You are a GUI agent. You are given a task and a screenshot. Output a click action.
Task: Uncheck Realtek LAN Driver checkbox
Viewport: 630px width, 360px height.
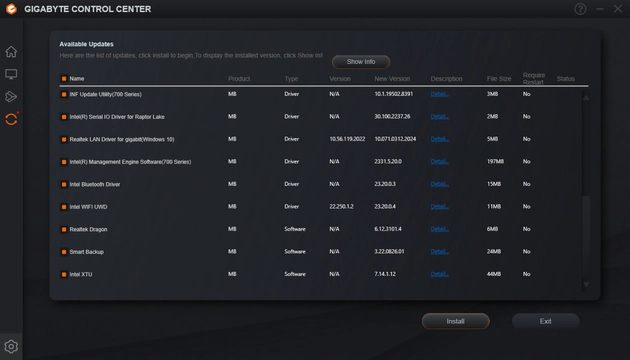click(63, 139)
